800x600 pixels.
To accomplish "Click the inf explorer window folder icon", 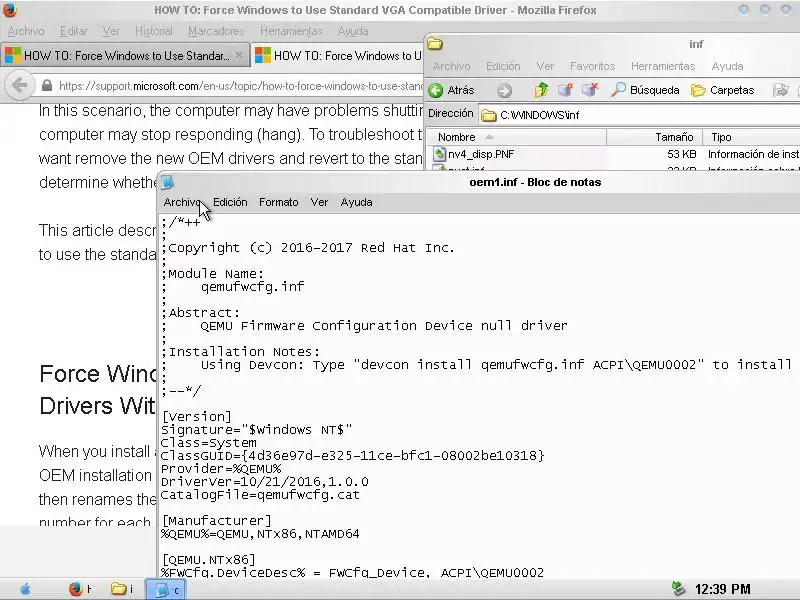I will (x=435, y=44).
